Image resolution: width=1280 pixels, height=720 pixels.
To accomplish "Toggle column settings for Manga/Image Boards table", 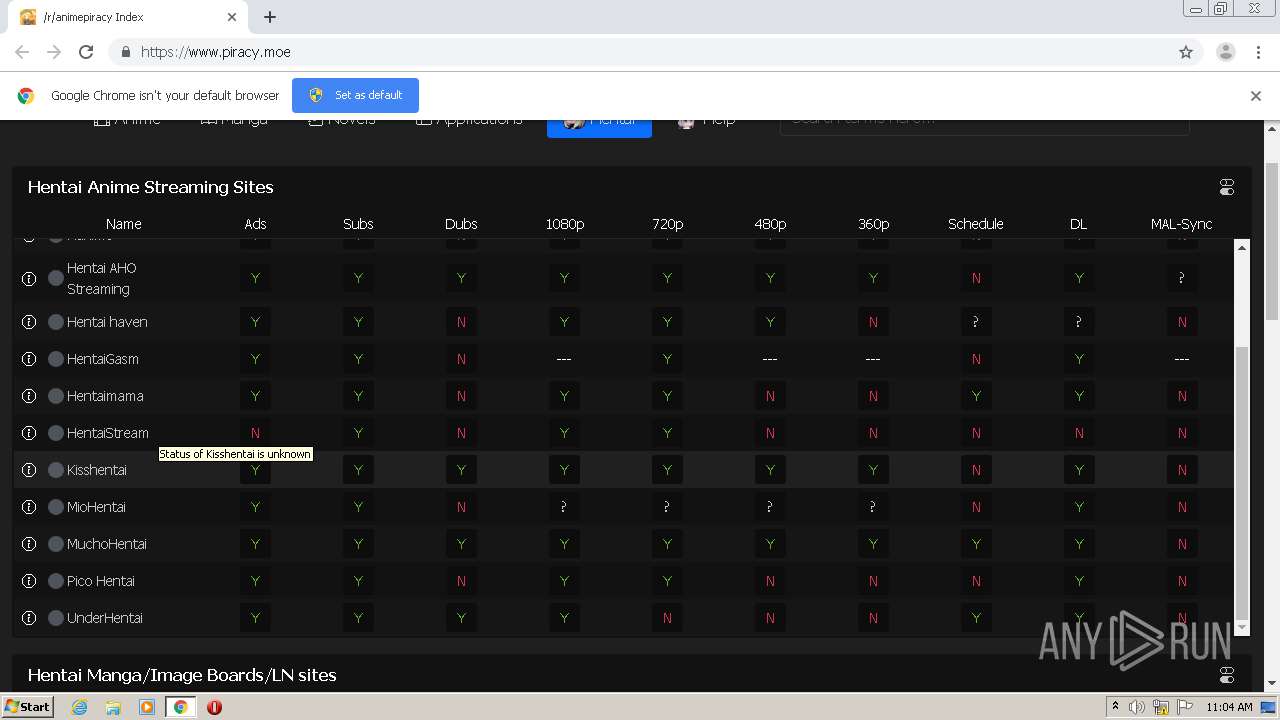I will pyautogui.click(x=1227, y=675).
